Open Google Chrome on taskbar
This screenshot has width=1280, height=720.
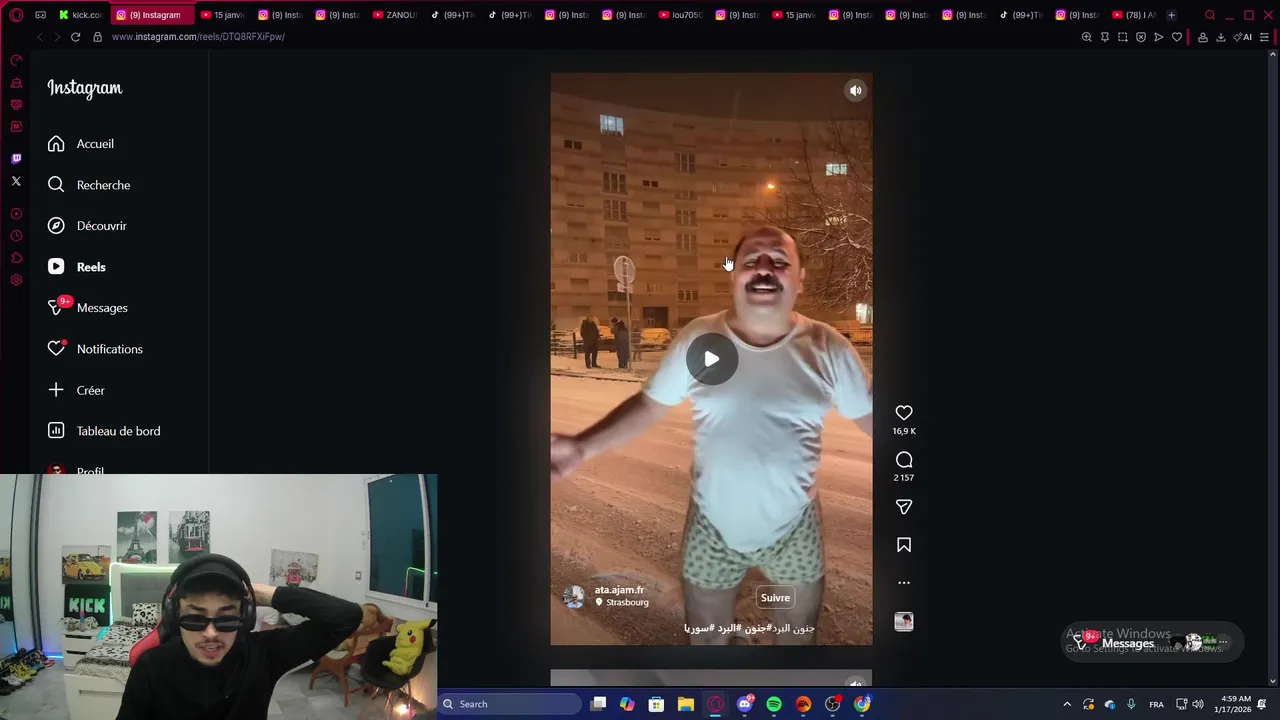(x=862, y=704)
